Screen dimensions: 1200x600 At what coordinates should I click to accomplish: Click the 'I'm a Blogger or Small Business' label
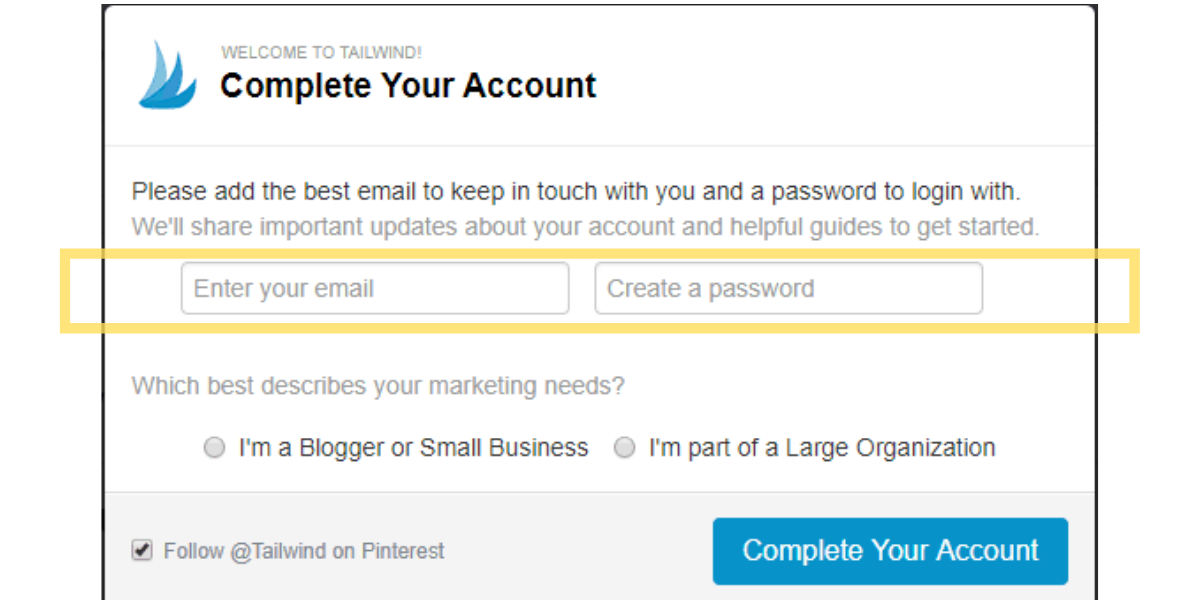coord(413,448)
